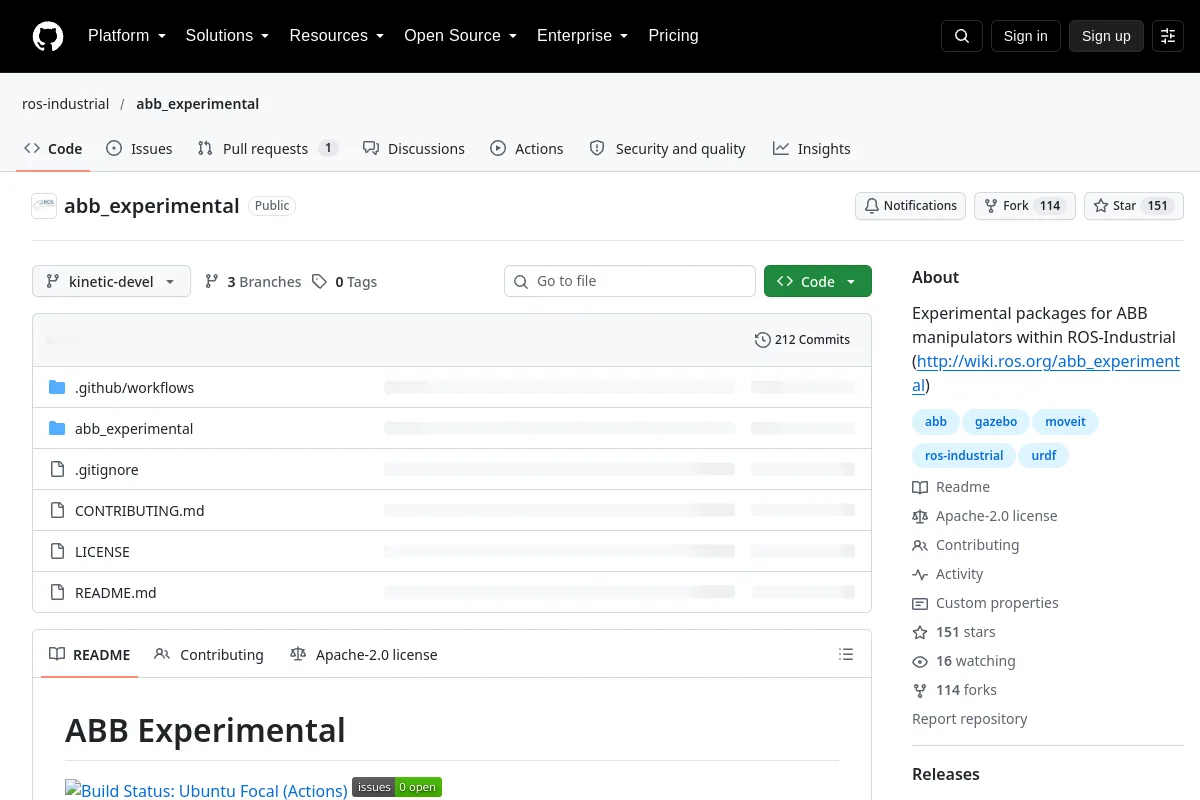Click the Sign up button
Screen dimensions: 1200x800
[x=1106, y=36]
